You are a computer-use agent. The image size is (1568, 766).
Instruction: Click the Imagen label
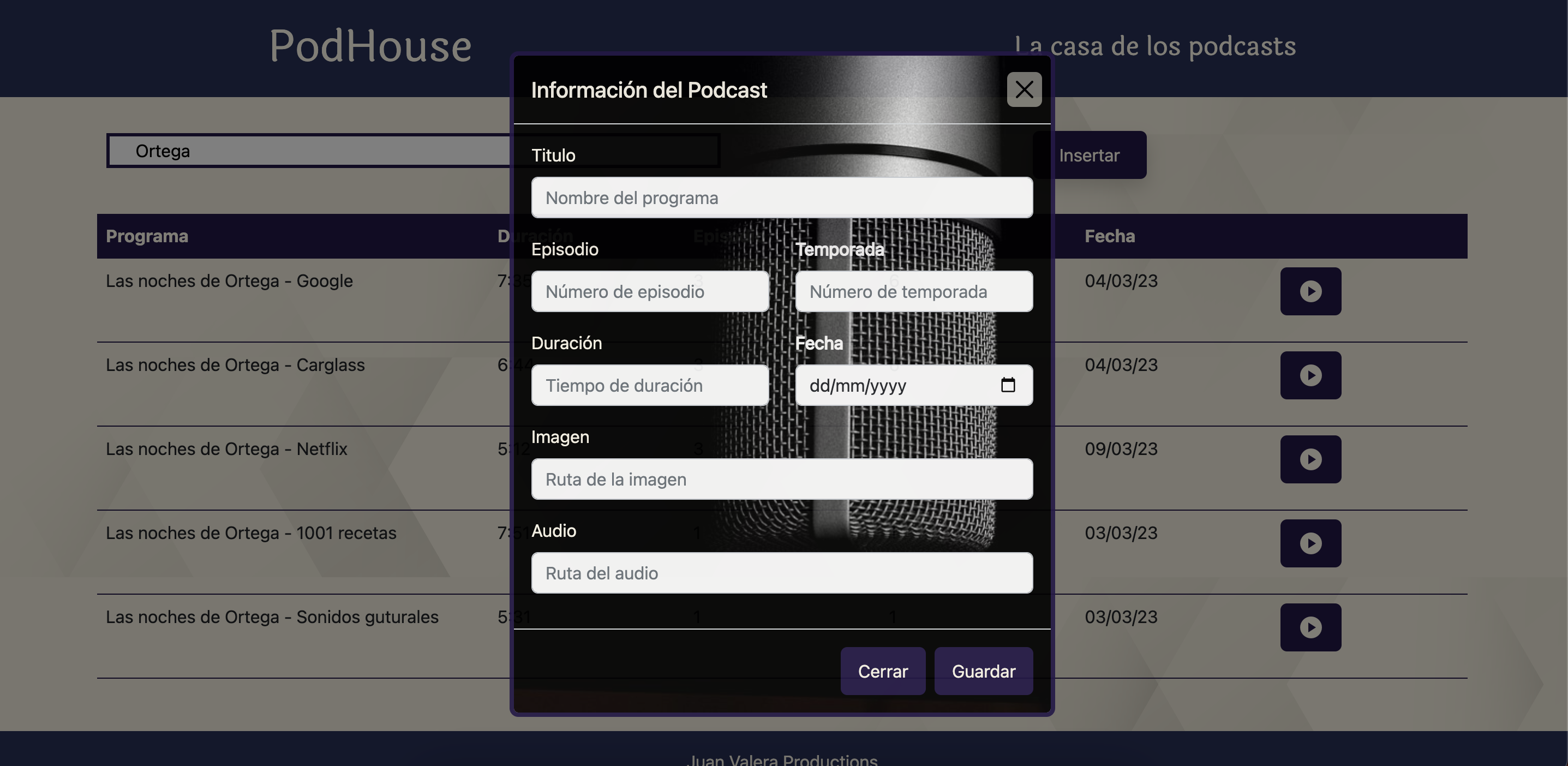click(560, 436)
